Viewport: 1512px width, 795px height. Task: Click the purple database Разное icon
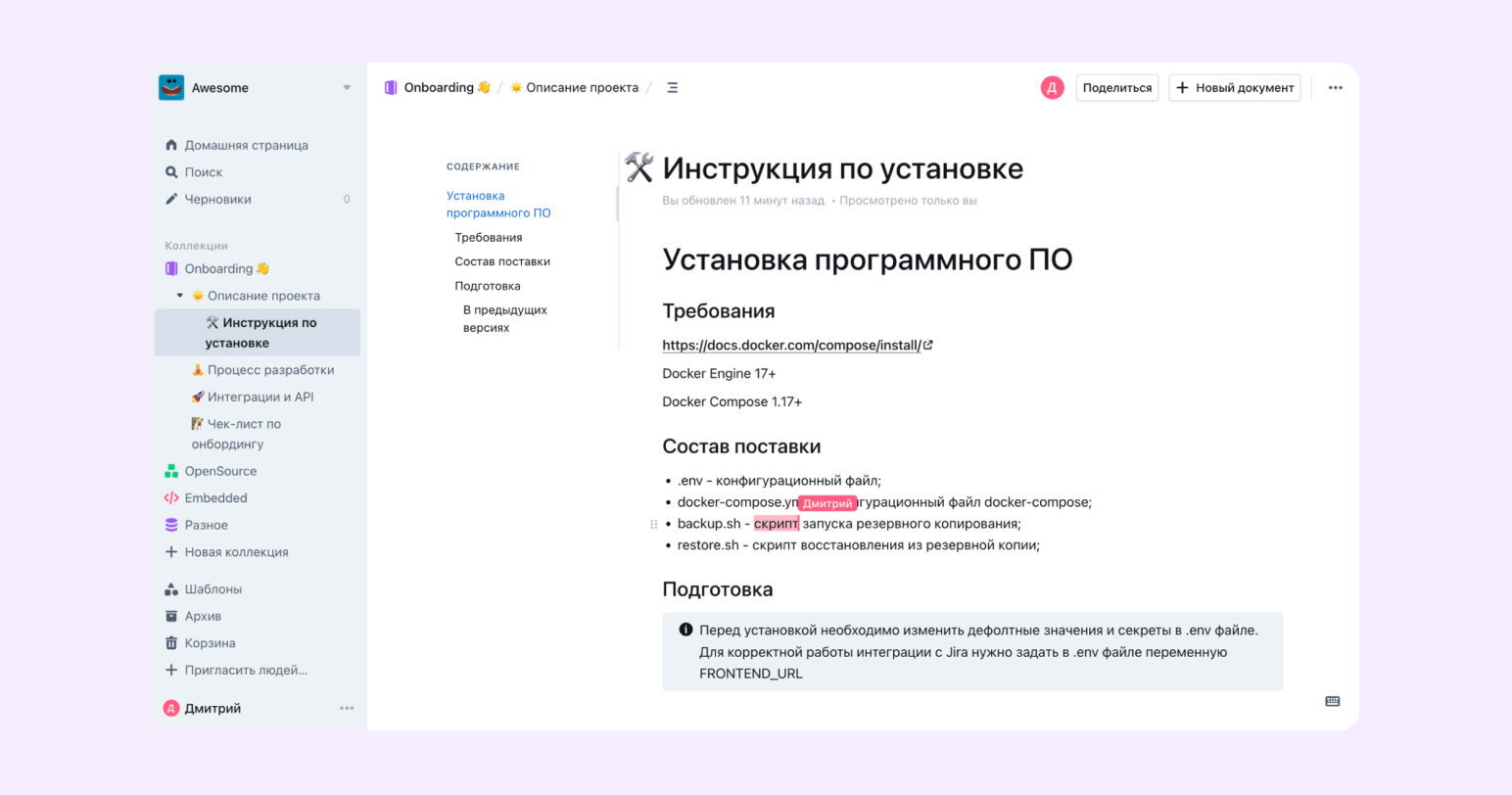(171, 525)
